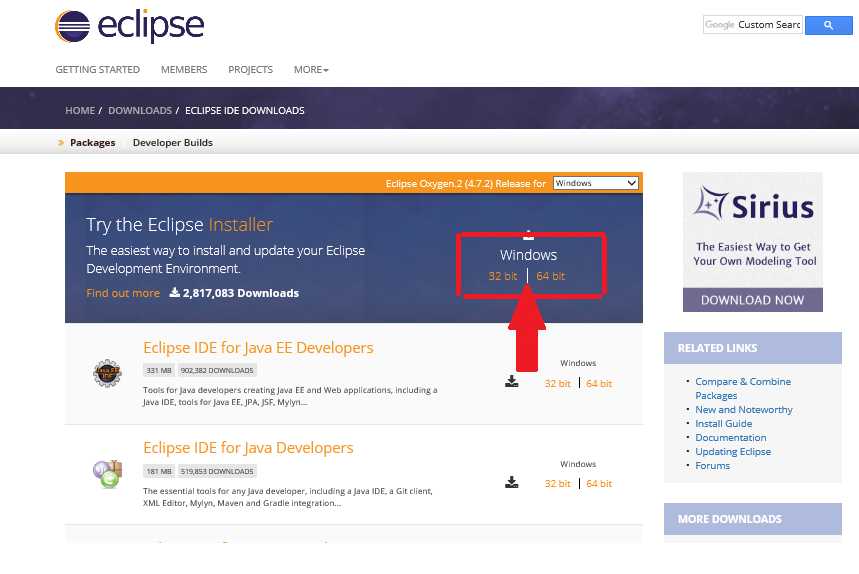Download 32 bit Eclipse Installer
859x574 pixels.
pyautogui.click(x=502, y=276)
